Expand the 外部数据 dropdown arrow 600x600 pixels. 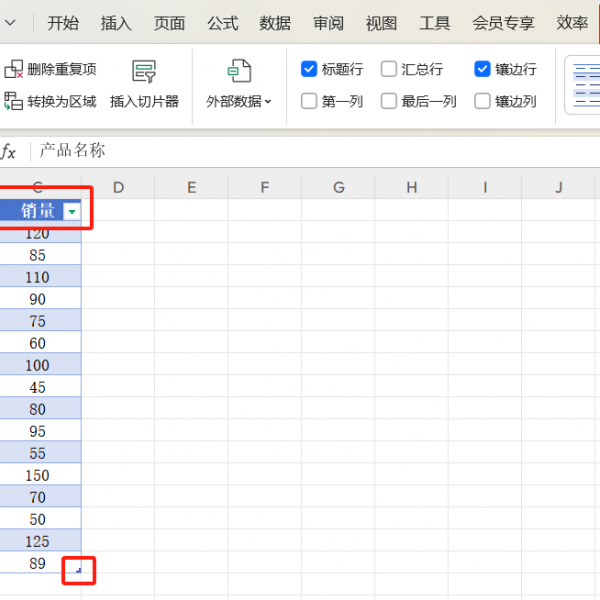[268, 102]
